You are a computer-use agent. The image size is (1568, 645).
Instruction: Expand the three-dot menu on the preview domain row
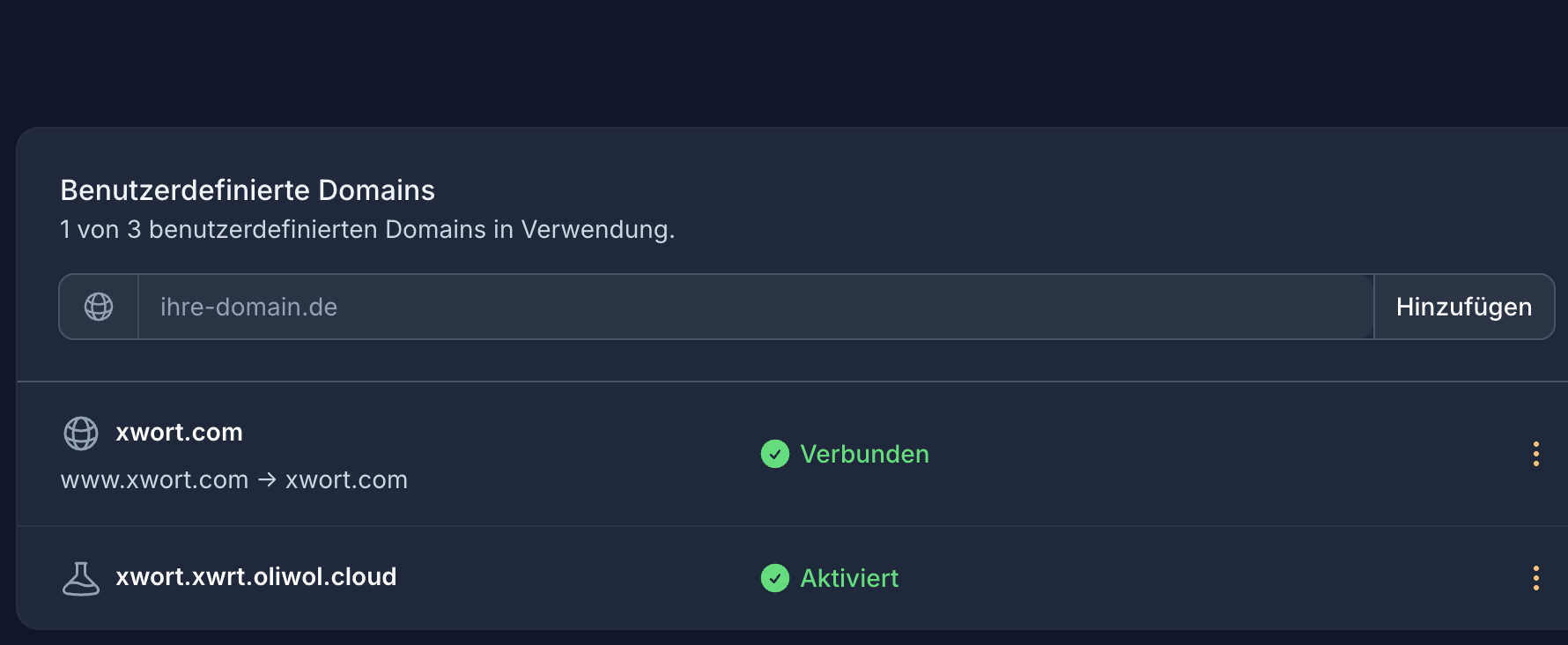(1536, 579)
